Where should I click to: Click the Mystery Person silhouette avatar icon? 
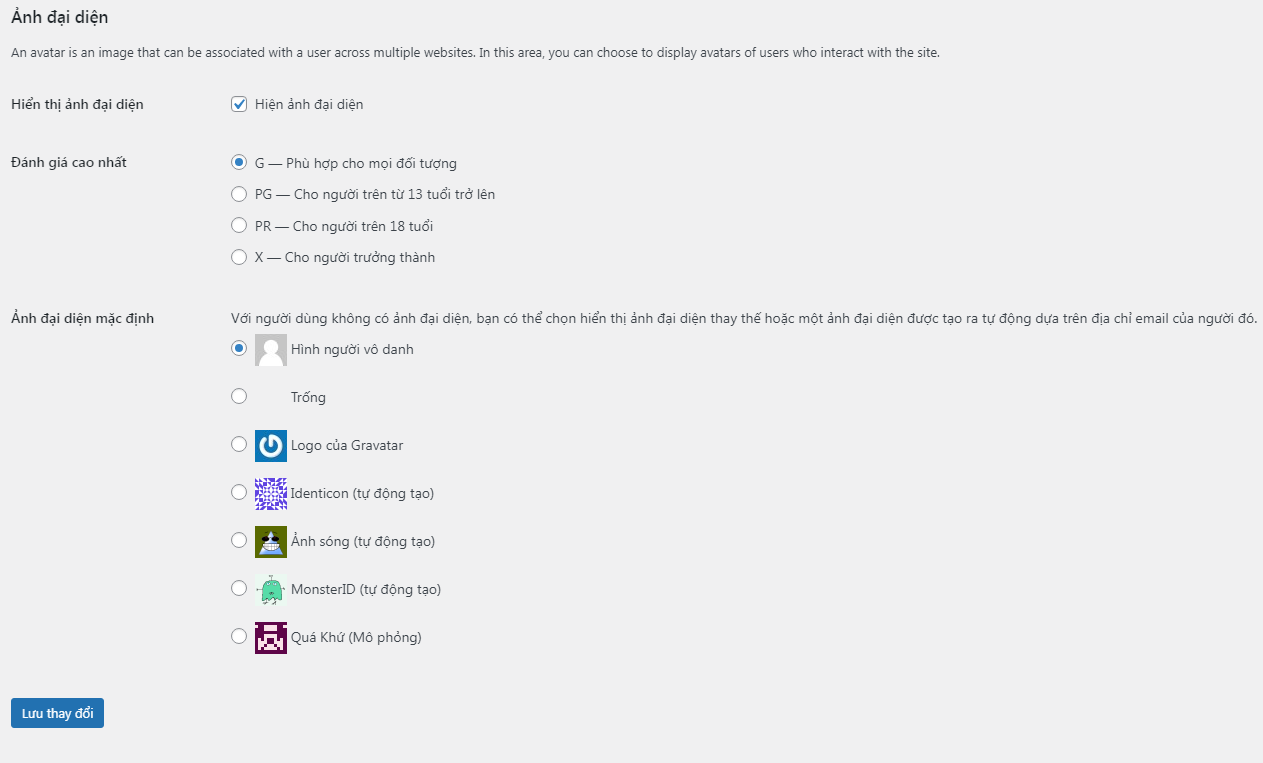pos(271,350)
